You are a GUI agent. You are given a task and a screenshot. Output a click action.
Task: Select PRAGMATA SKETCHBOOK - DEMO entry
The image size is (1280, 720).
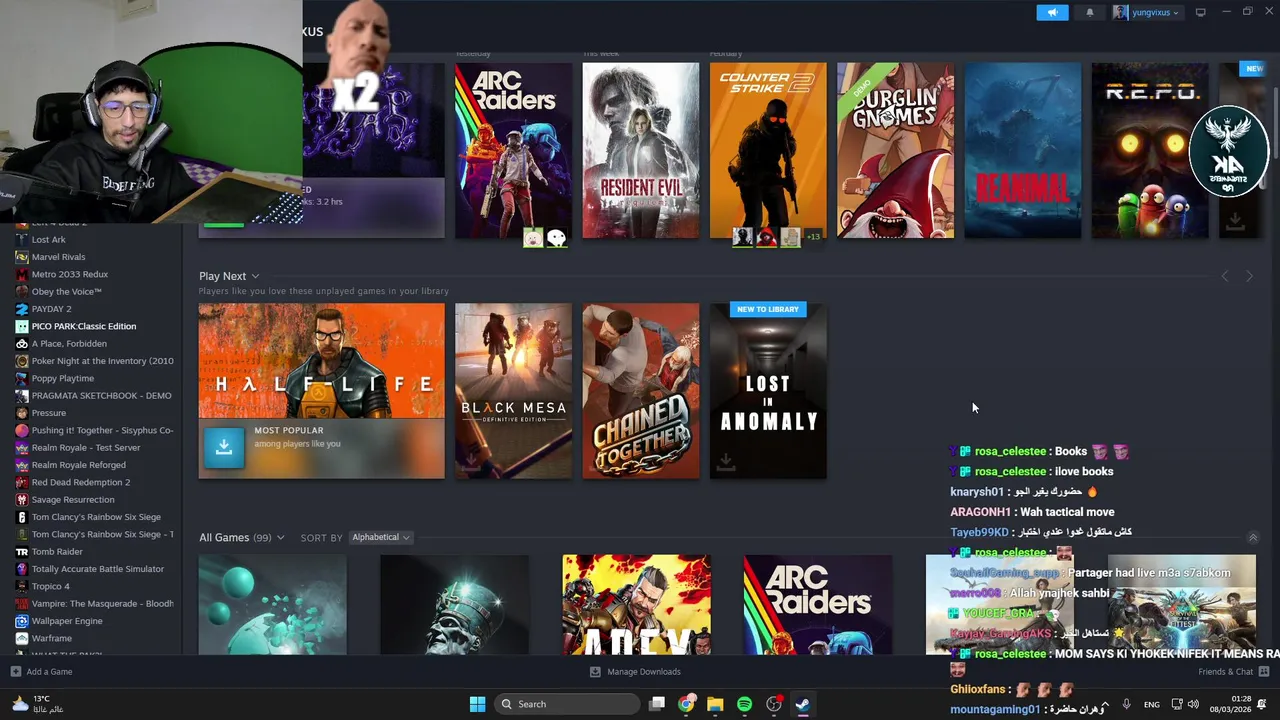(101, 395)
